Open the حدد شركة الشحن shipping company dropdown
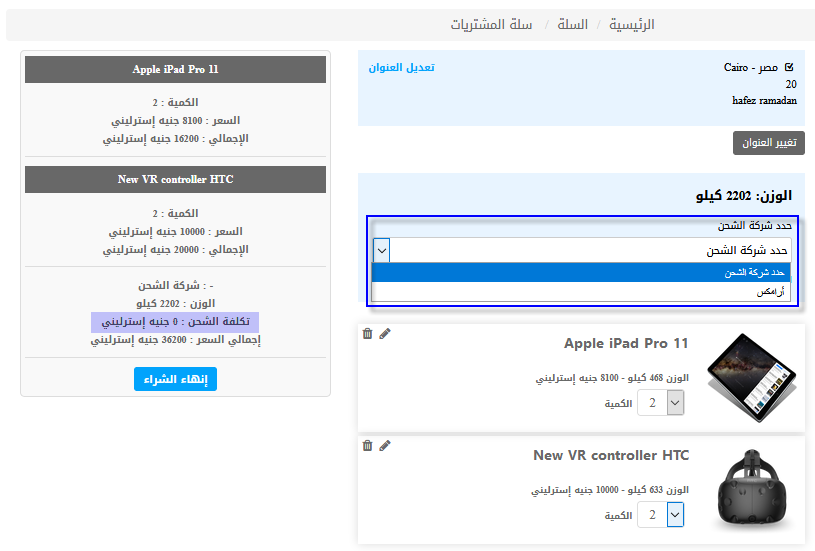Viewport: 815px width, 551px height. tap(582, 251)
